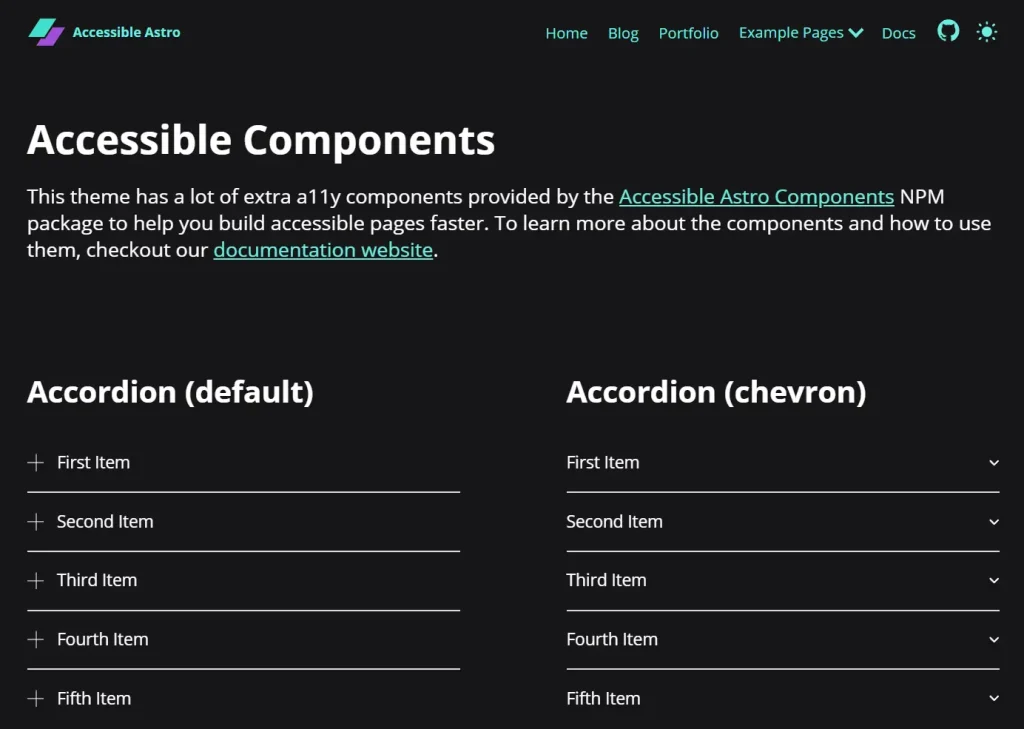1024x729 pixels.
Task: Open the Portfolio page
Action: pyautogui.click(x=688, y=33)
